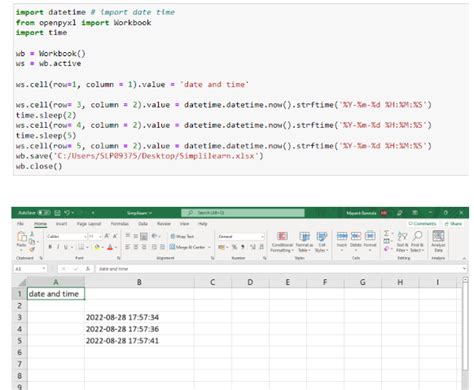Click the Percent Style icon
This screenshot has width=474, height=390.
[234, 247]
